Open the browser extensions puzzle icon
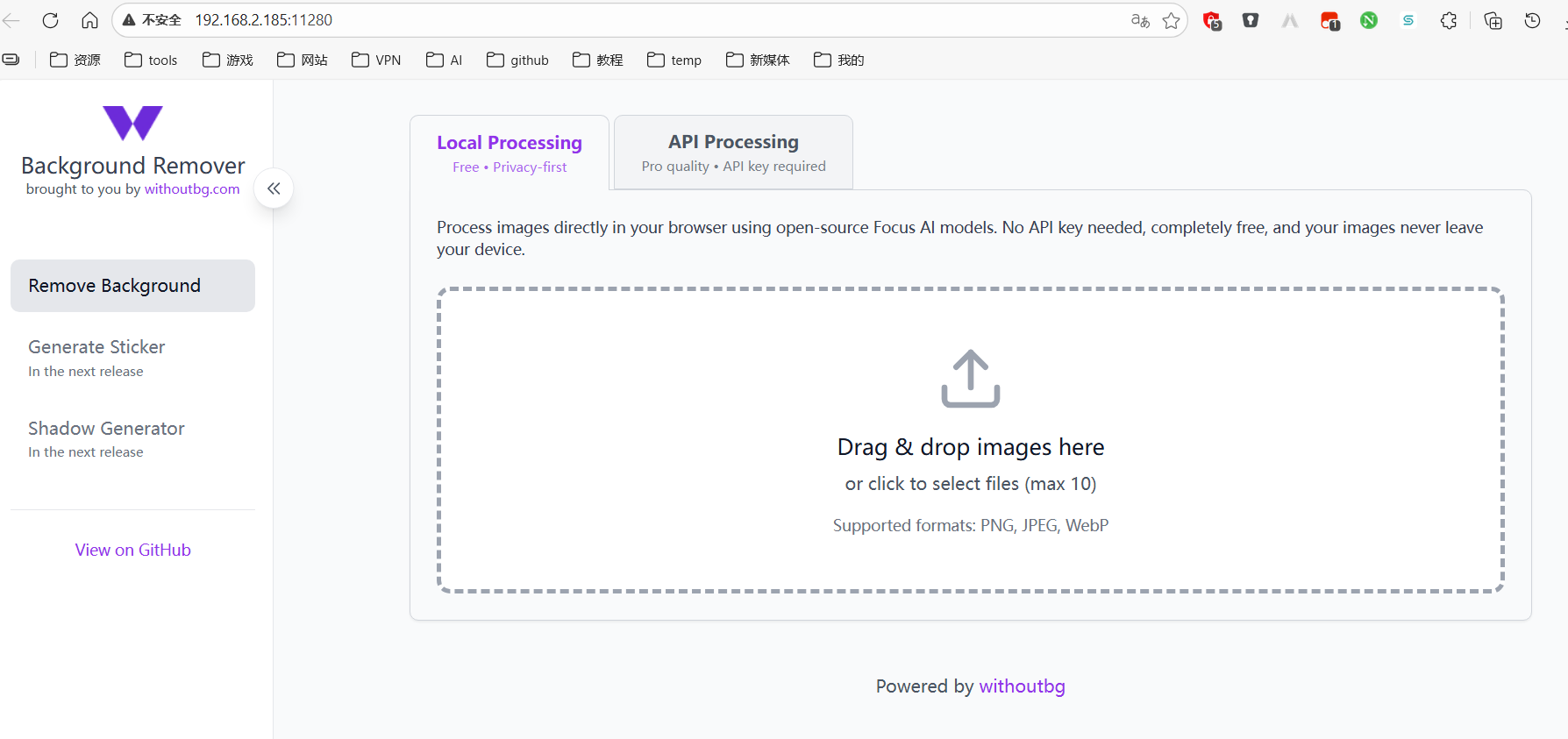1568x739 pixels. pos(1449,20)
